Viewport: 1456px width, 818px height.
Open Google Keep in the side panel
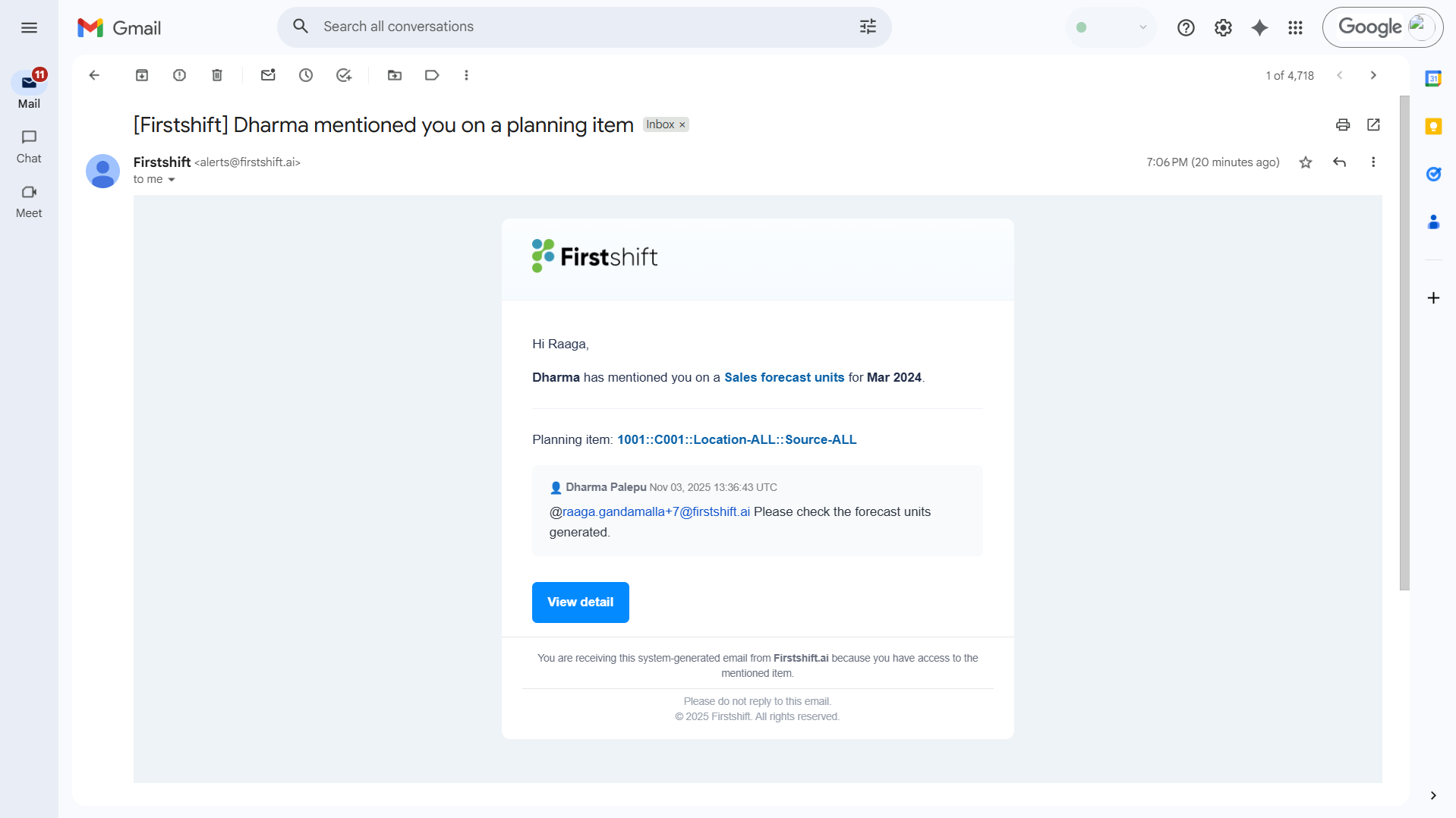coord(1433,126)
